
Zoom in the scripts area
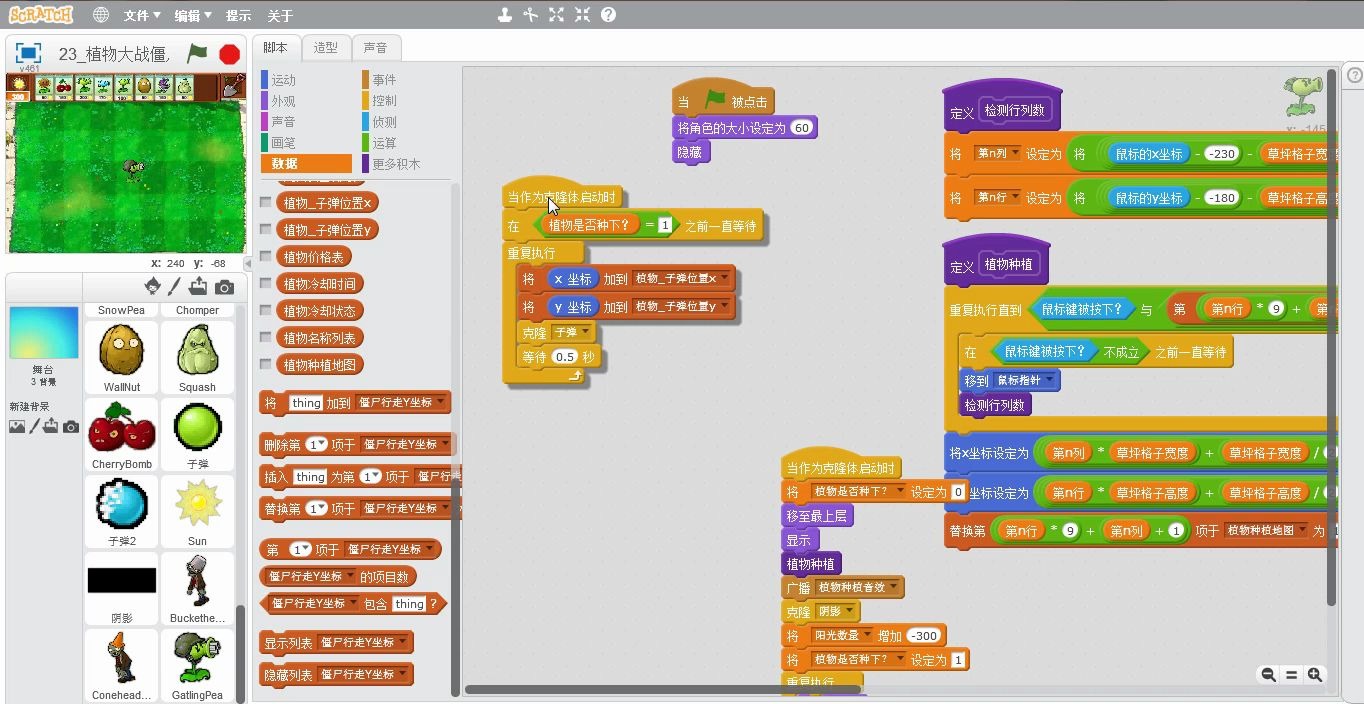pos(1315,675)
